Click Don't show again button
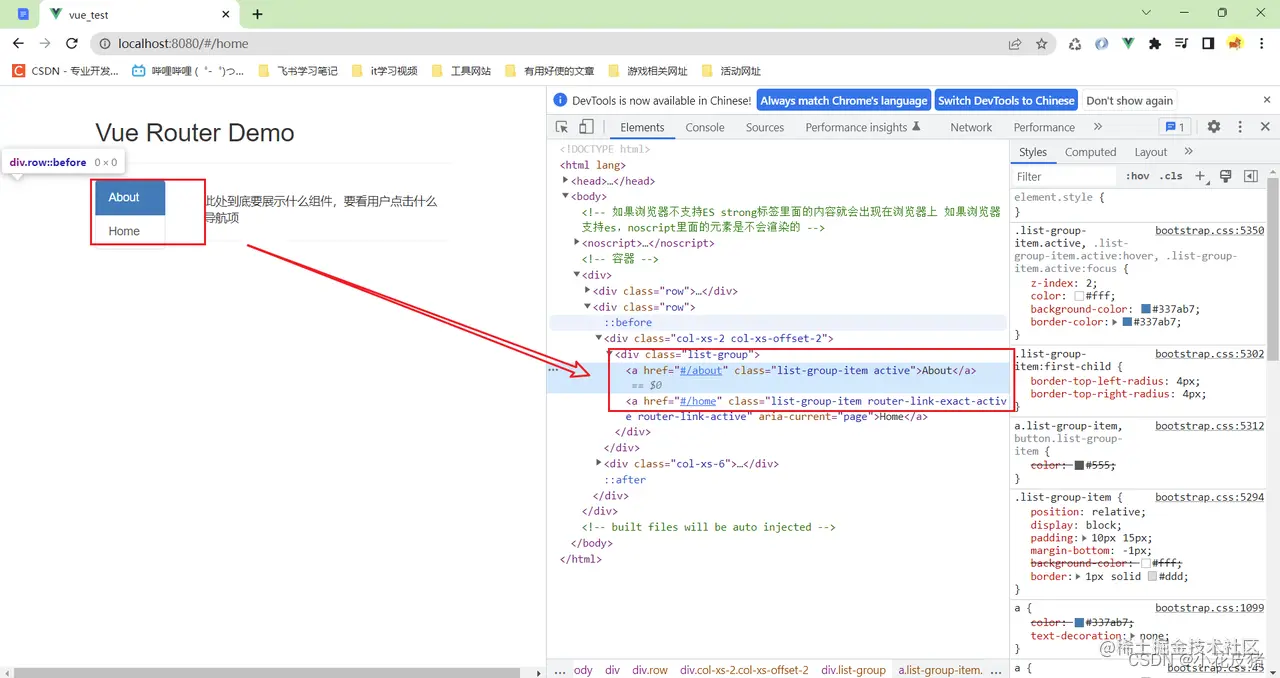This screenshot has height=678, width=1280. (1130, 100)
